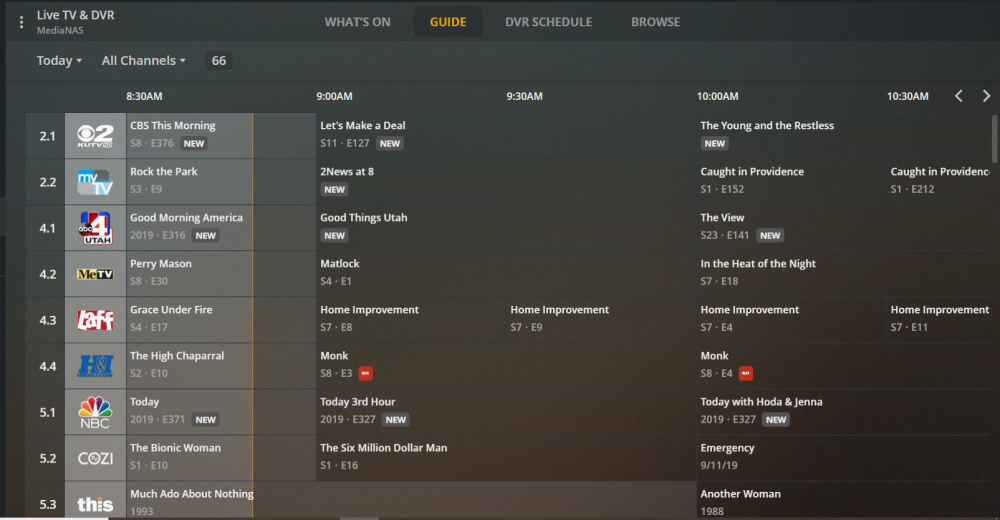Open Today with Hoda & Jenna listing

[x=842, y=412]
